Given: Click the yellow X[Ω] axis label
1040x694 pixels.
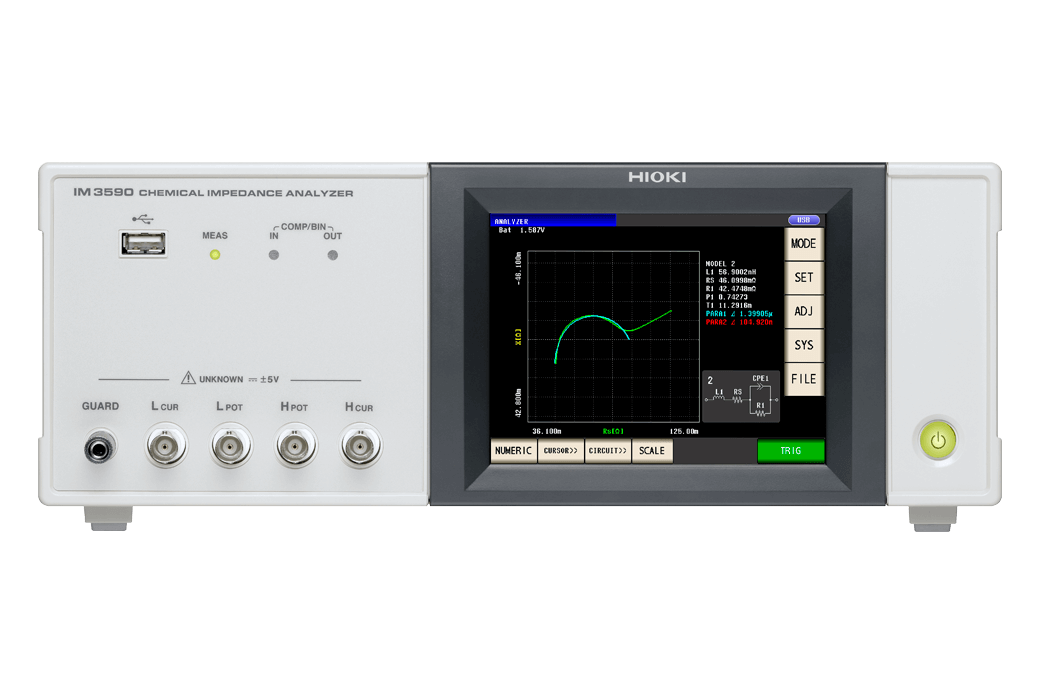Looking at the screenshot, I should [x=518, y=336].
